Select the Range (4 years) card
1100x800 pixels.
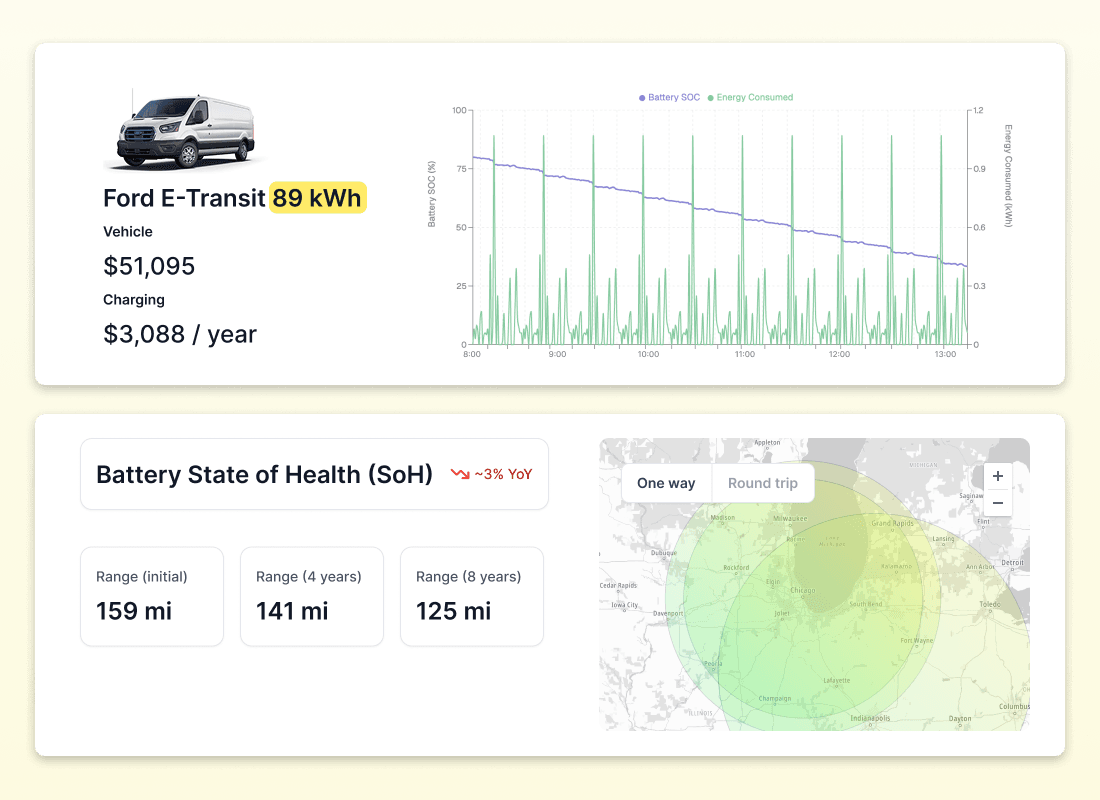pyautogui.click(x=312, y=596)
